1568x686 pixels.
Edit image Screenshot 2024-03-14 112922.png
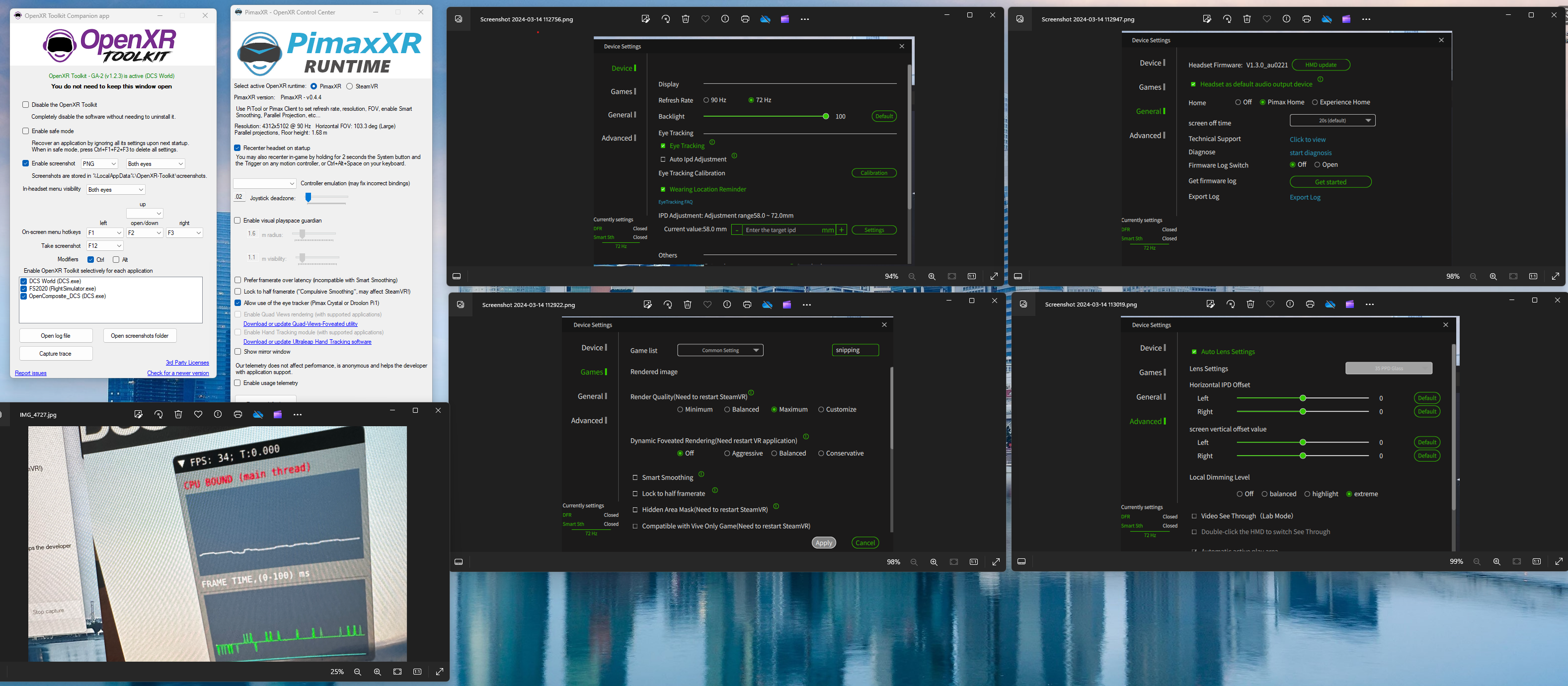click(648, 305)
